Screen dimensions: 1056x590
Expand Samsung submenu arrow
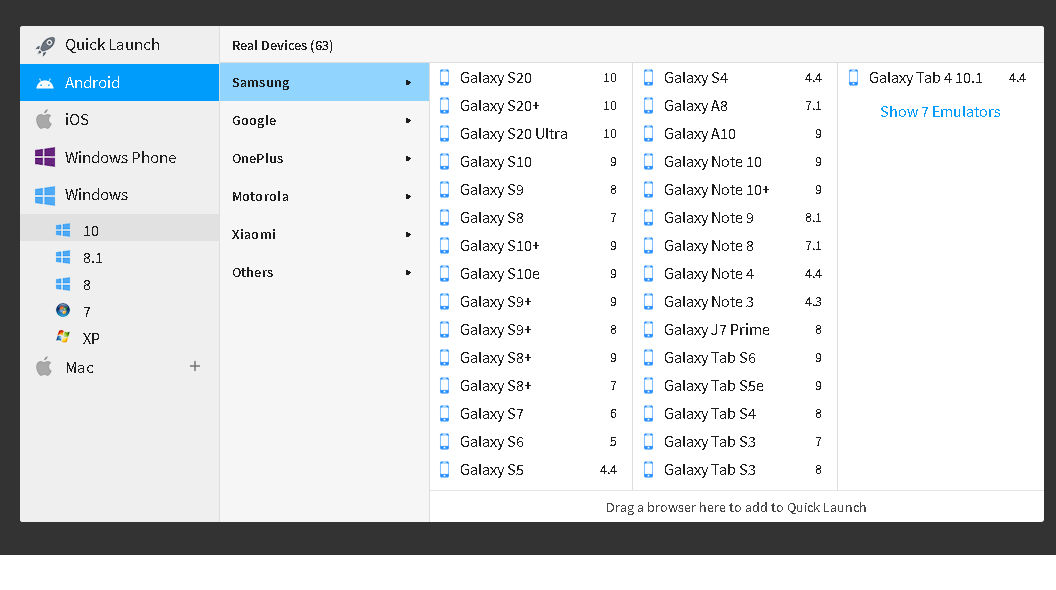(x=408, y=82)
